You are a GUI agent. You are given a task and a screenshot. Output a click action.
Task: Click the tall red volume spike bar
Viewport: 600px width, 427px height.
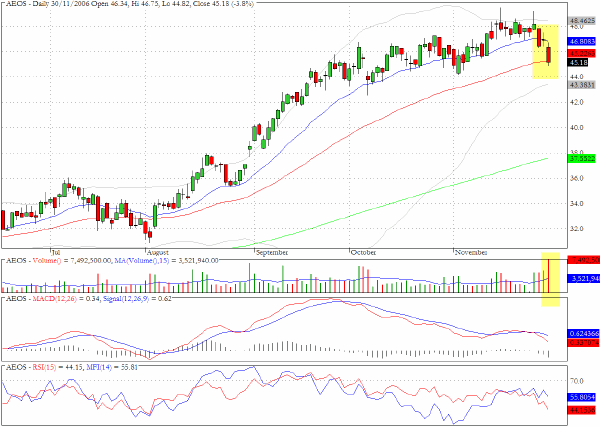549,276
